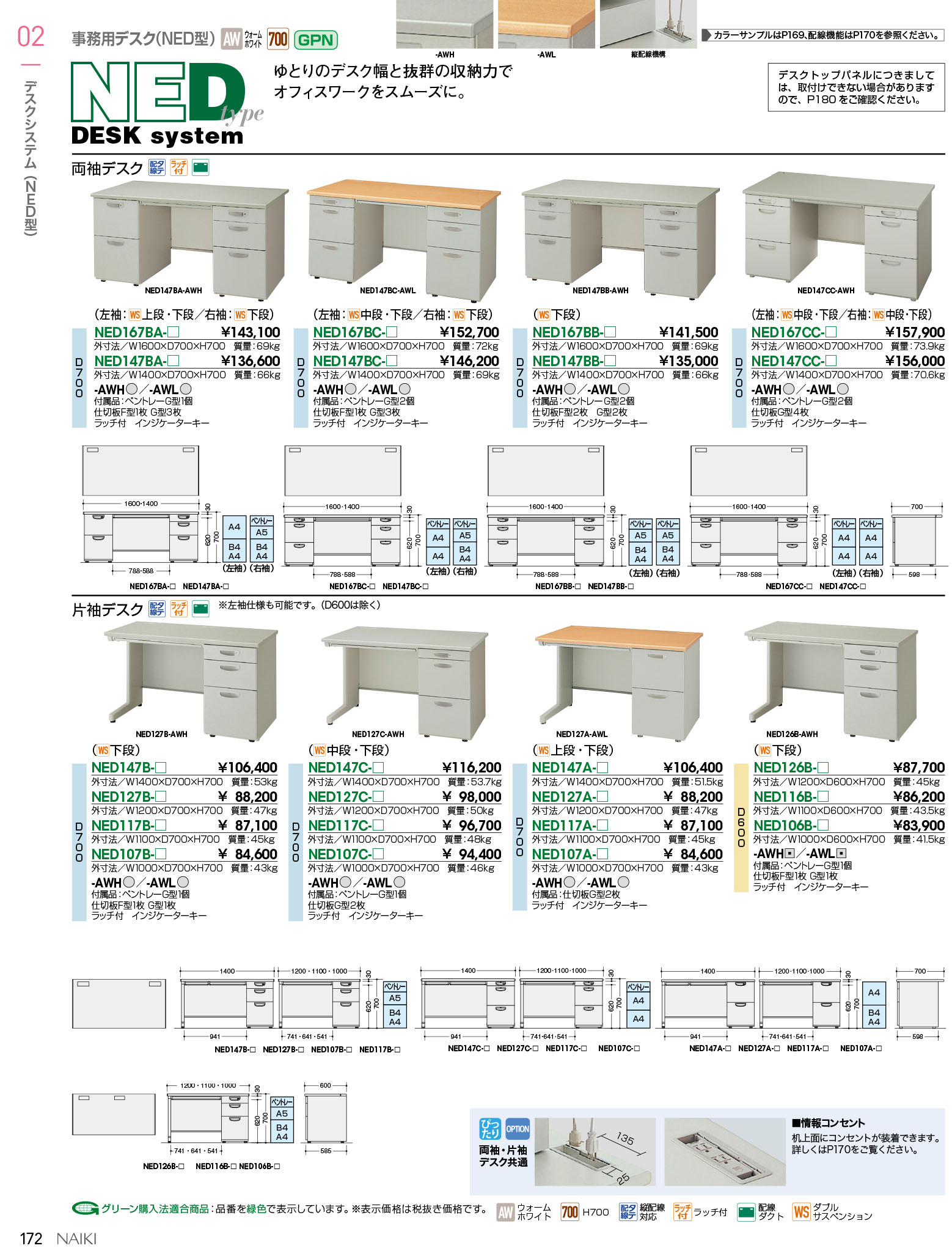Check the box after NED126B- code
952x1251 pixels.
(823, 768)
